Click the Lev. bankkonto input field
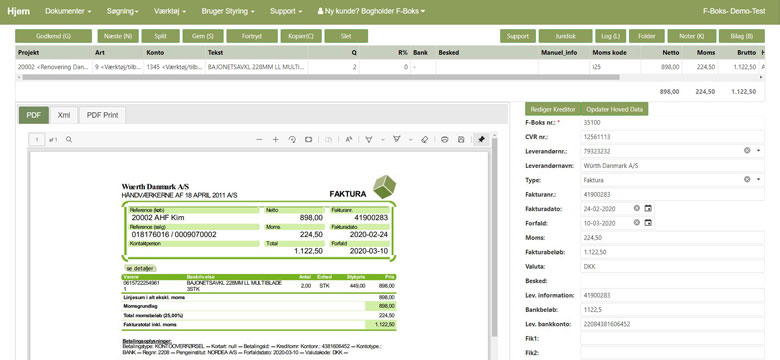780x360 pixels. (672, 324)
